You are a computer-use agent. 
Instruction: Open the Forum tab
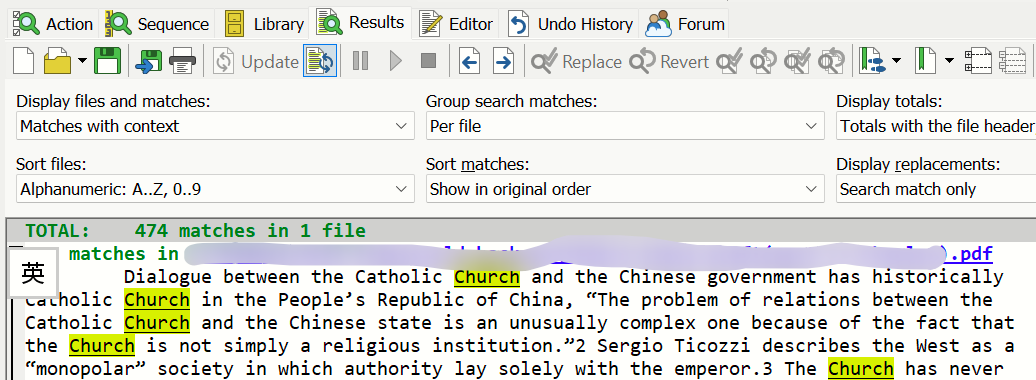(x=686, y=24)
